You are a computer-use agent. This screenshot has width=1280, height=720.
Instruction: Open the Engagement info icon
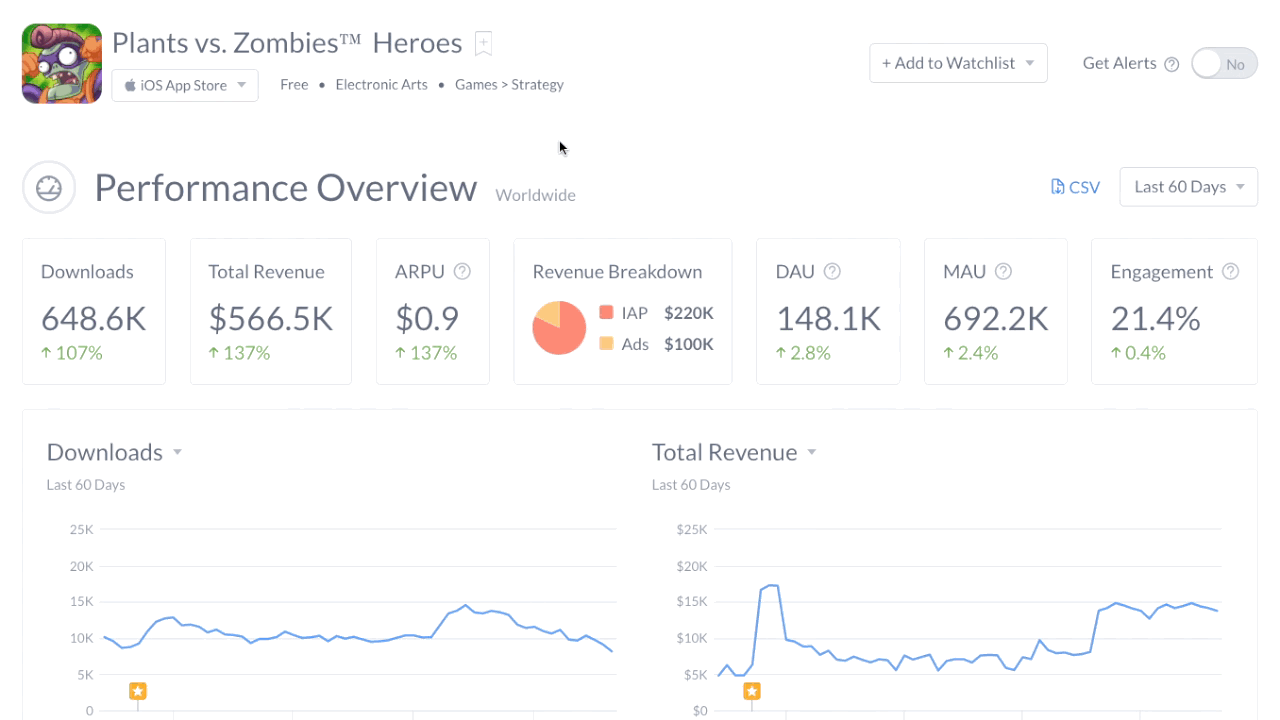point(1231,271)
